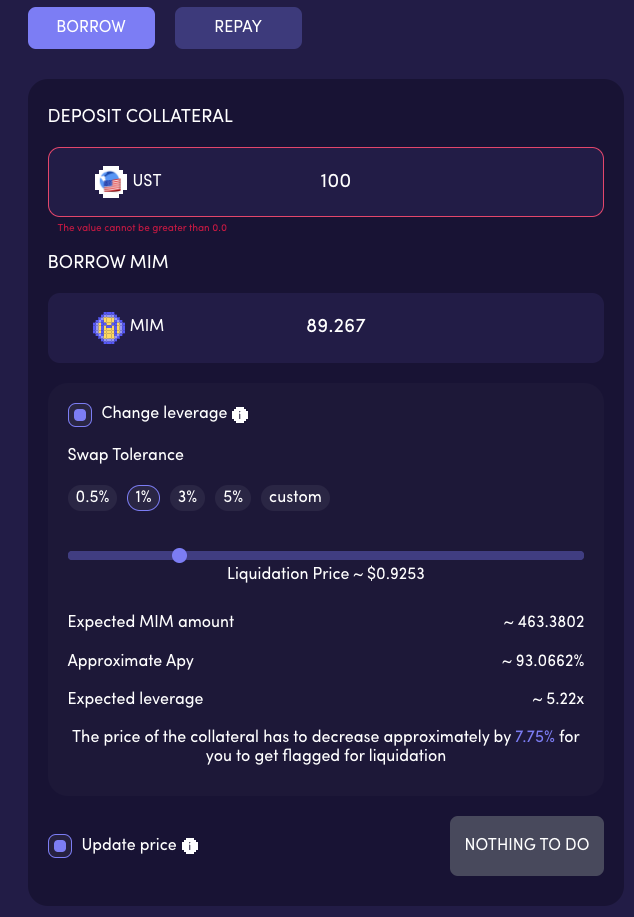Switch to the Borrow tab
Image resolution: width=634 pixels, height=917 pixels.
point(91,27)
